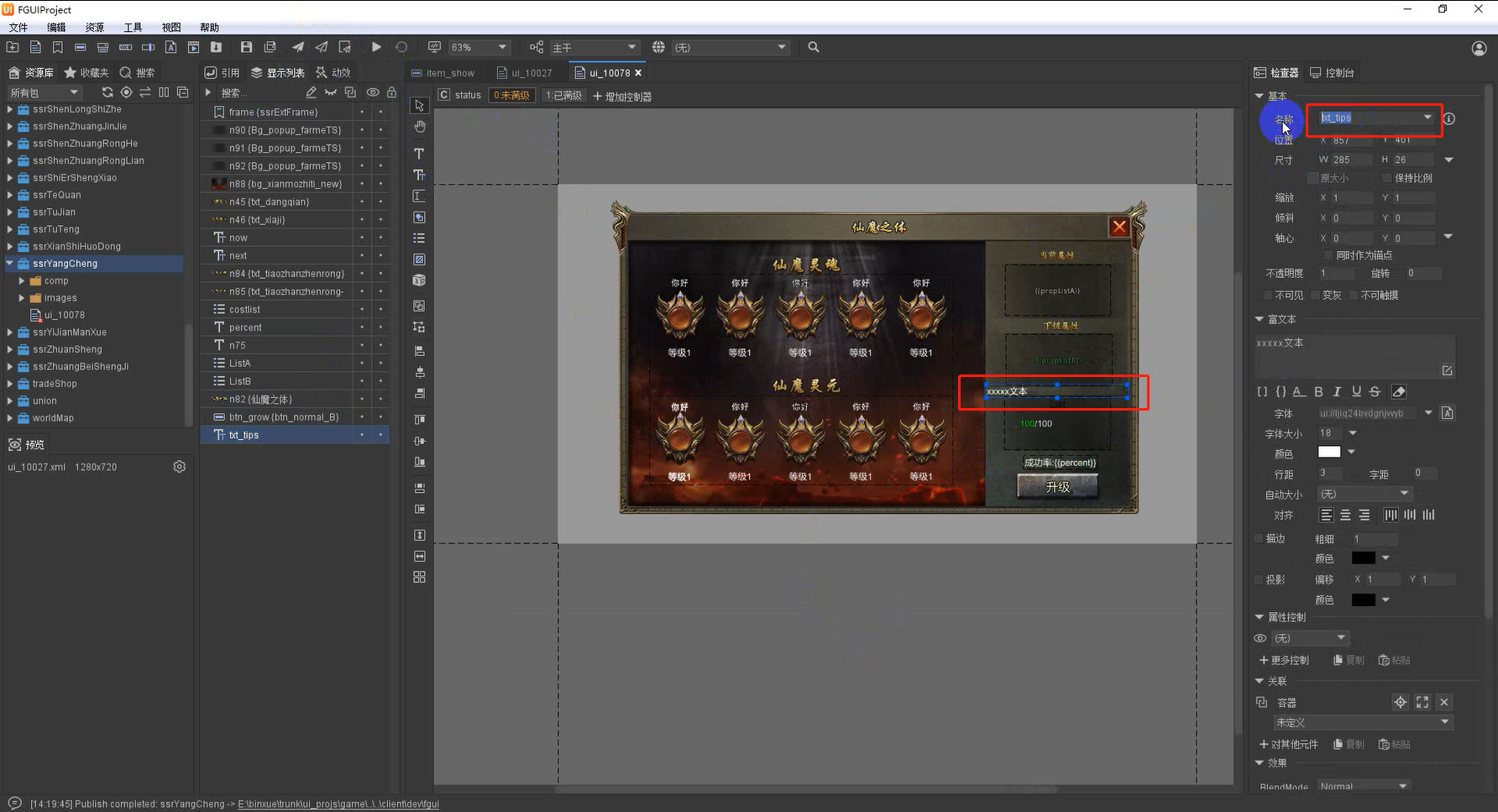
Task: Select the arrow selection tool
Action: coord(419,106)
